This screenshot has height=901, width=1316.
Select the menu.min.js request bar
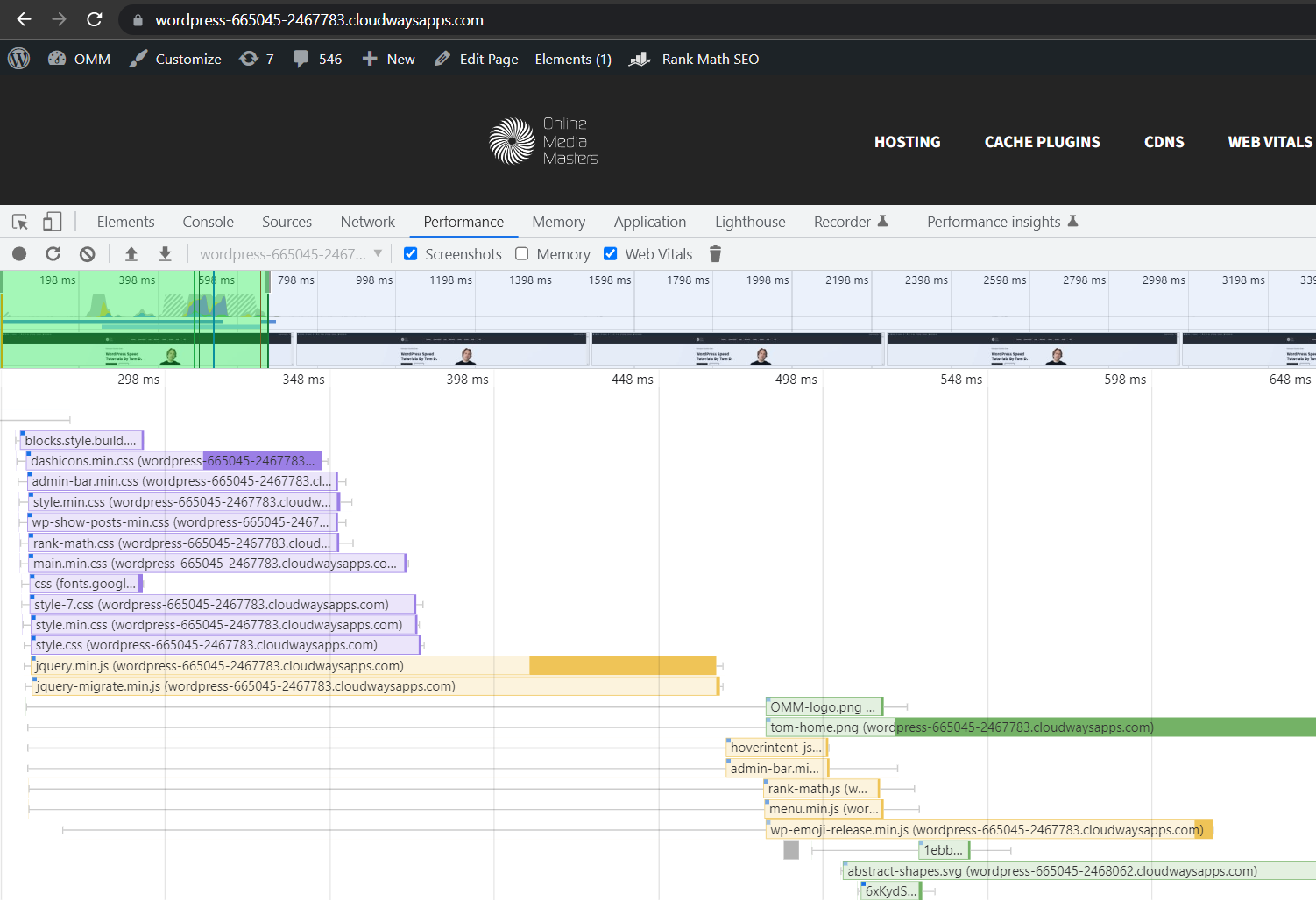(824, 809)
